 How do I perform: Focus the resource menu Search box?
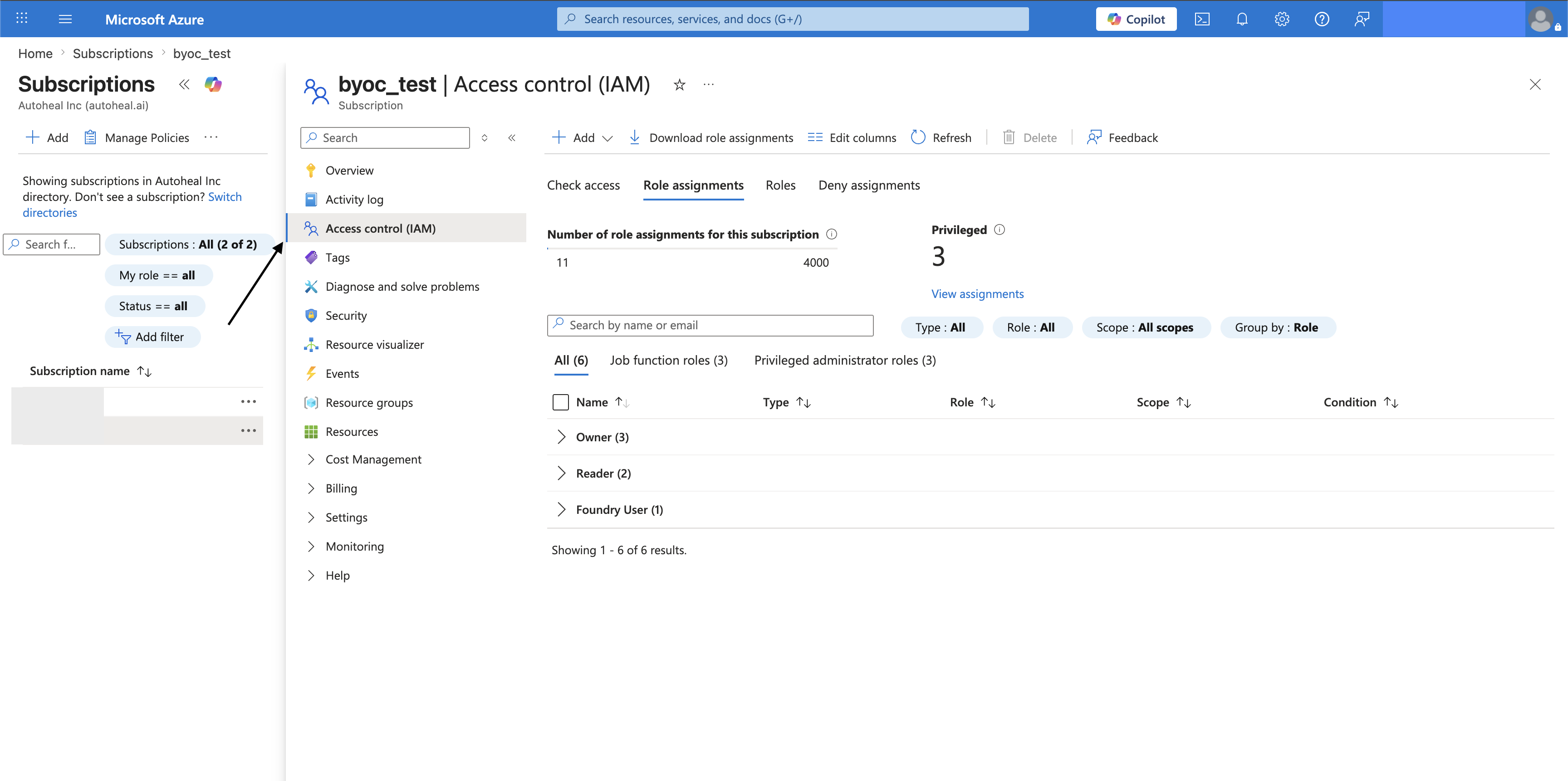(385, 137)
